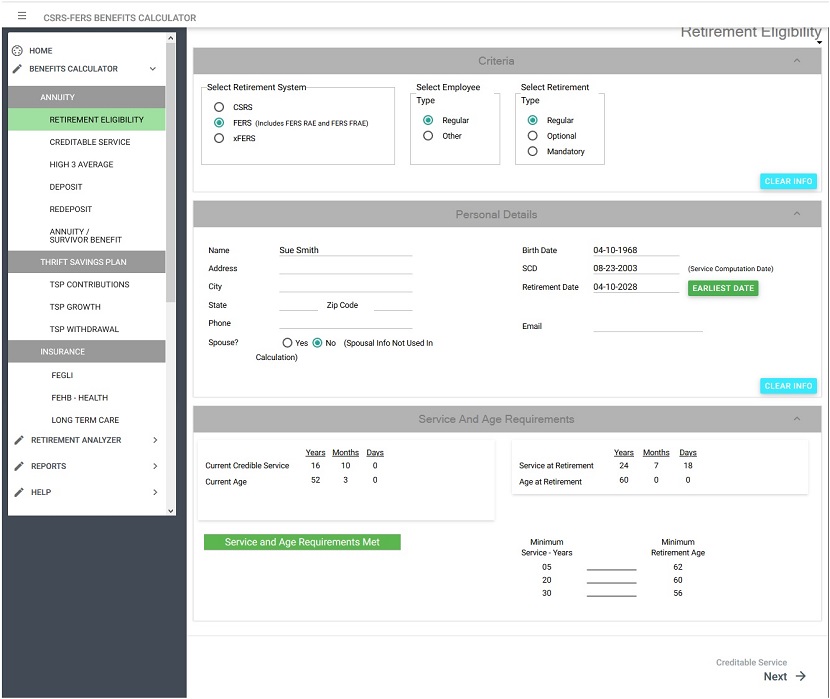Viewport: 830px width, 699px height.
Task: Choose Optional retirement type
Action: click(x=533, y=136)
